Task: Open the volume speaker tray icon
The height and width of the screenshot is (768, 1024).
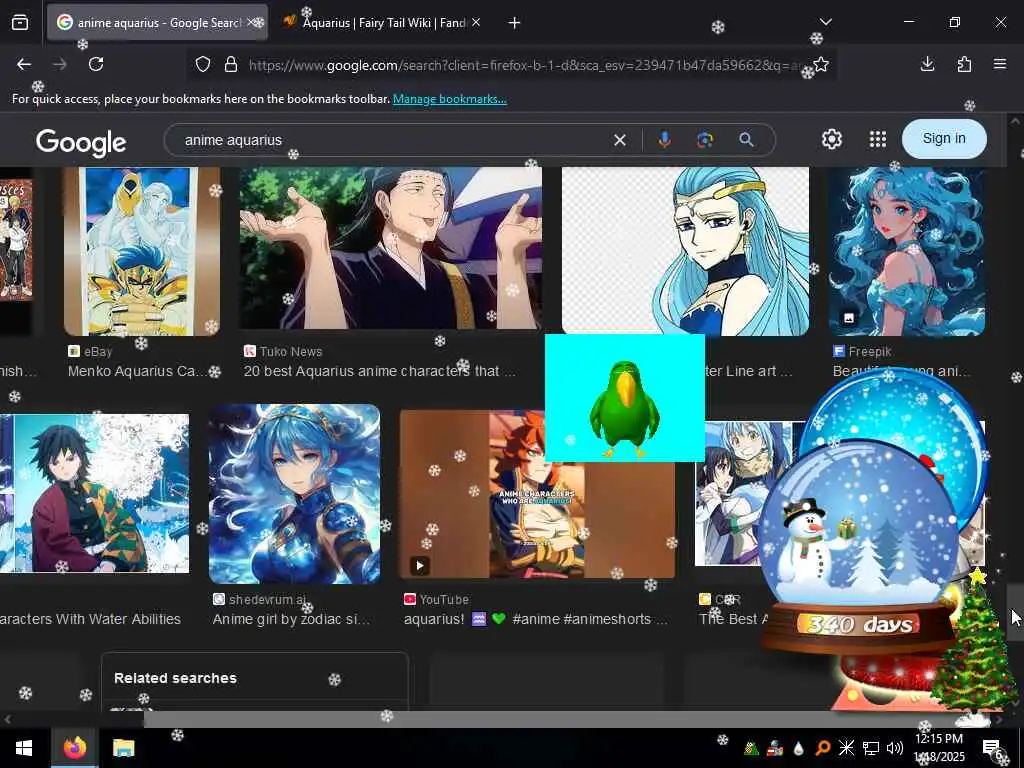Action: [x=895, y=748]
